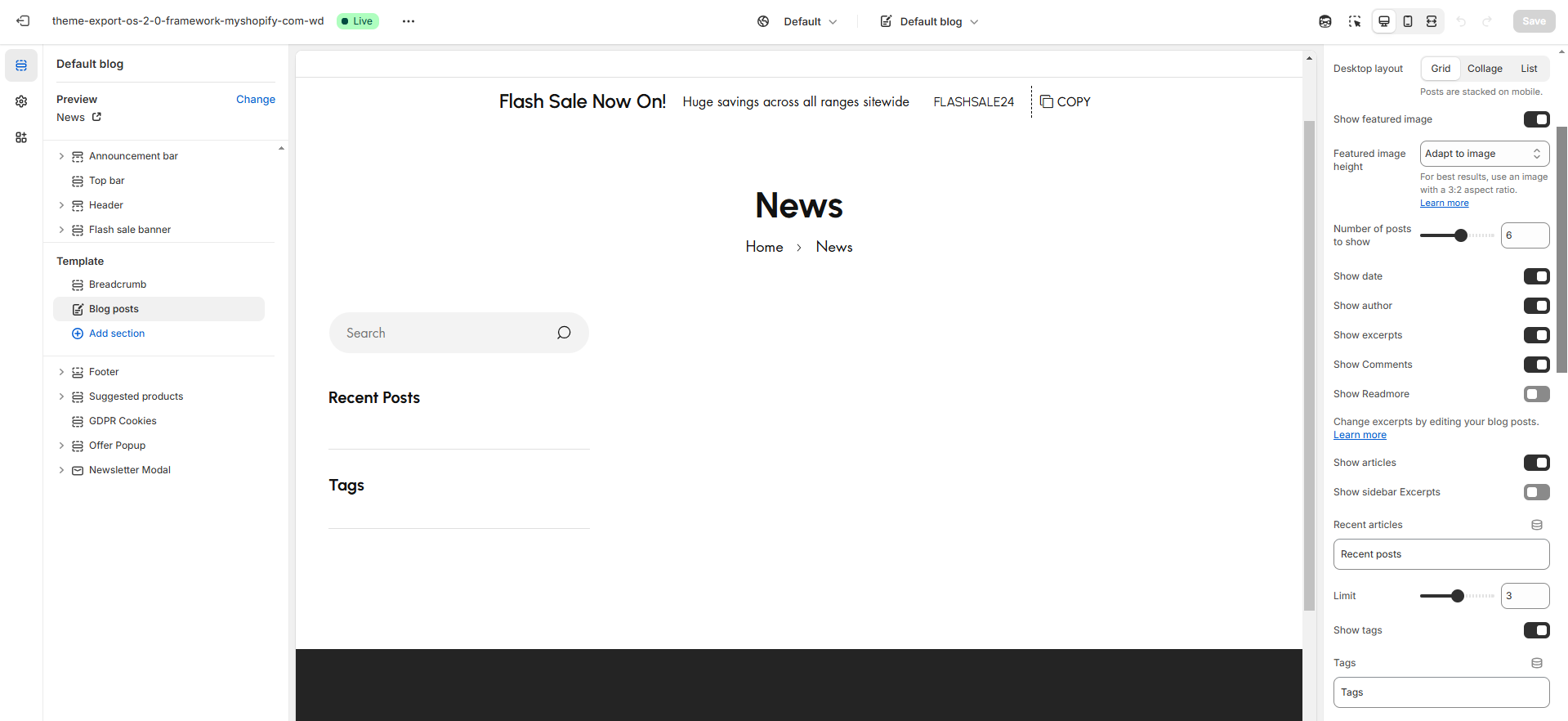The image size is (1568, 721).
Task: Select the List desktop layout option
Action: (1528, 69)
